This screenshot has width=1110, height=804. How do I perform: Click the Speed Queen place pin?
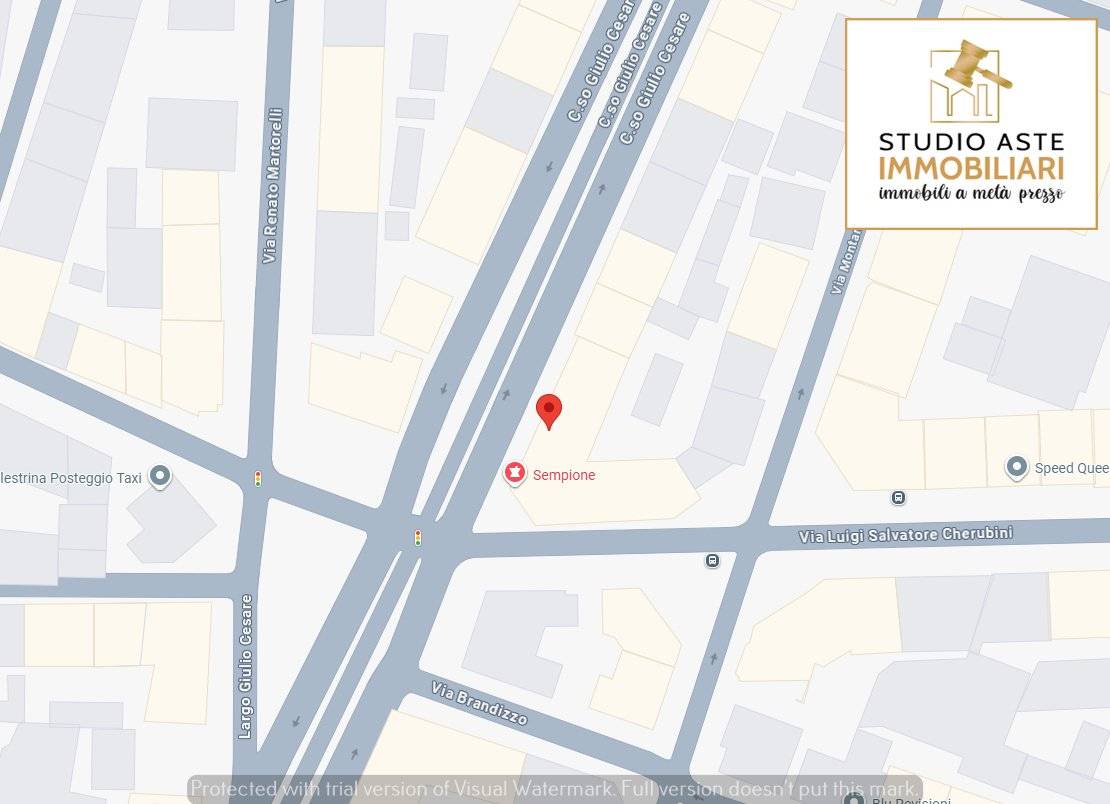coord(1017,467)
